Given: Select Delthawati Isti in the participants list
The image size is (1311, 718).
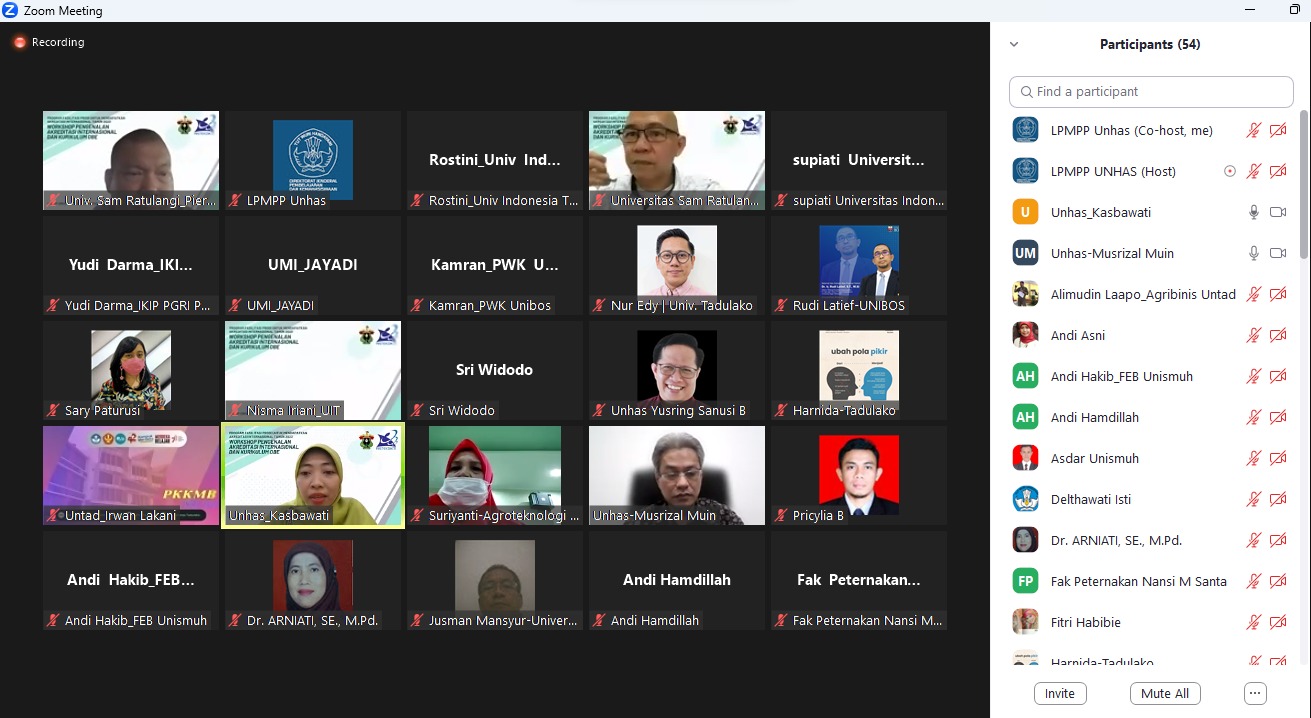Looking at the screenshot, I should 1090,499.
